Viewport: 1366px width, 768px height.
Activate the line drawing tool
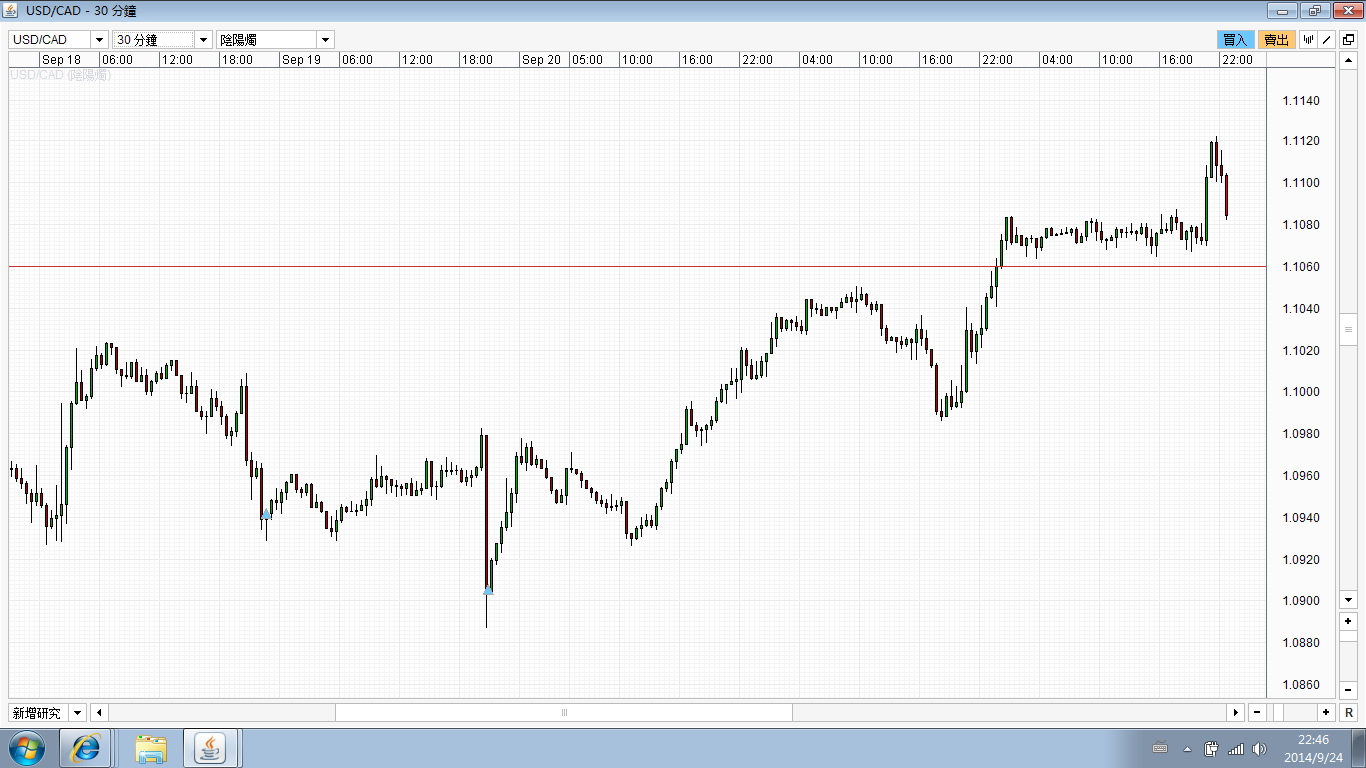coord(1327,40)
